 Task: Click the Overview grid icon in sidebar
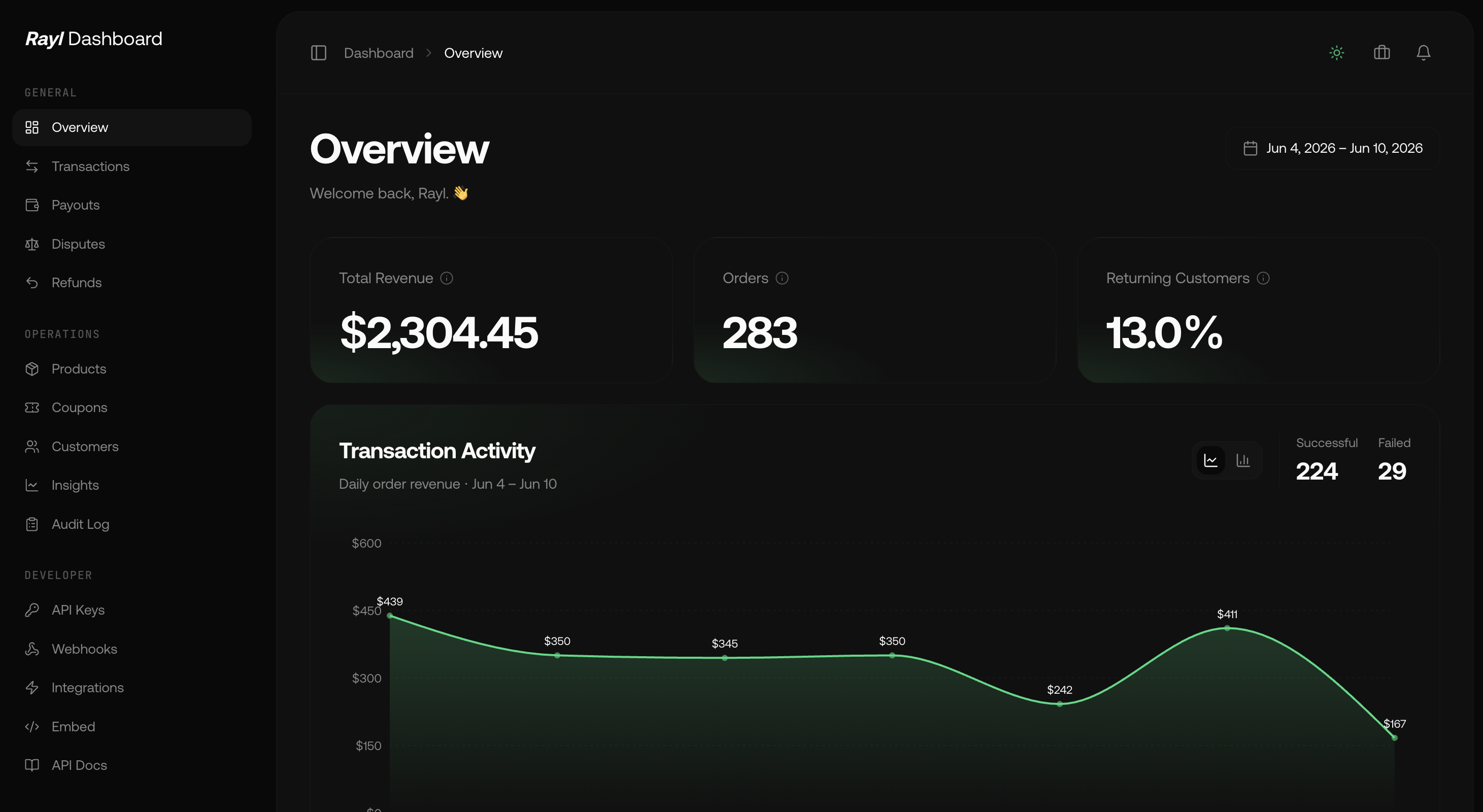click(x=32, y=127)
